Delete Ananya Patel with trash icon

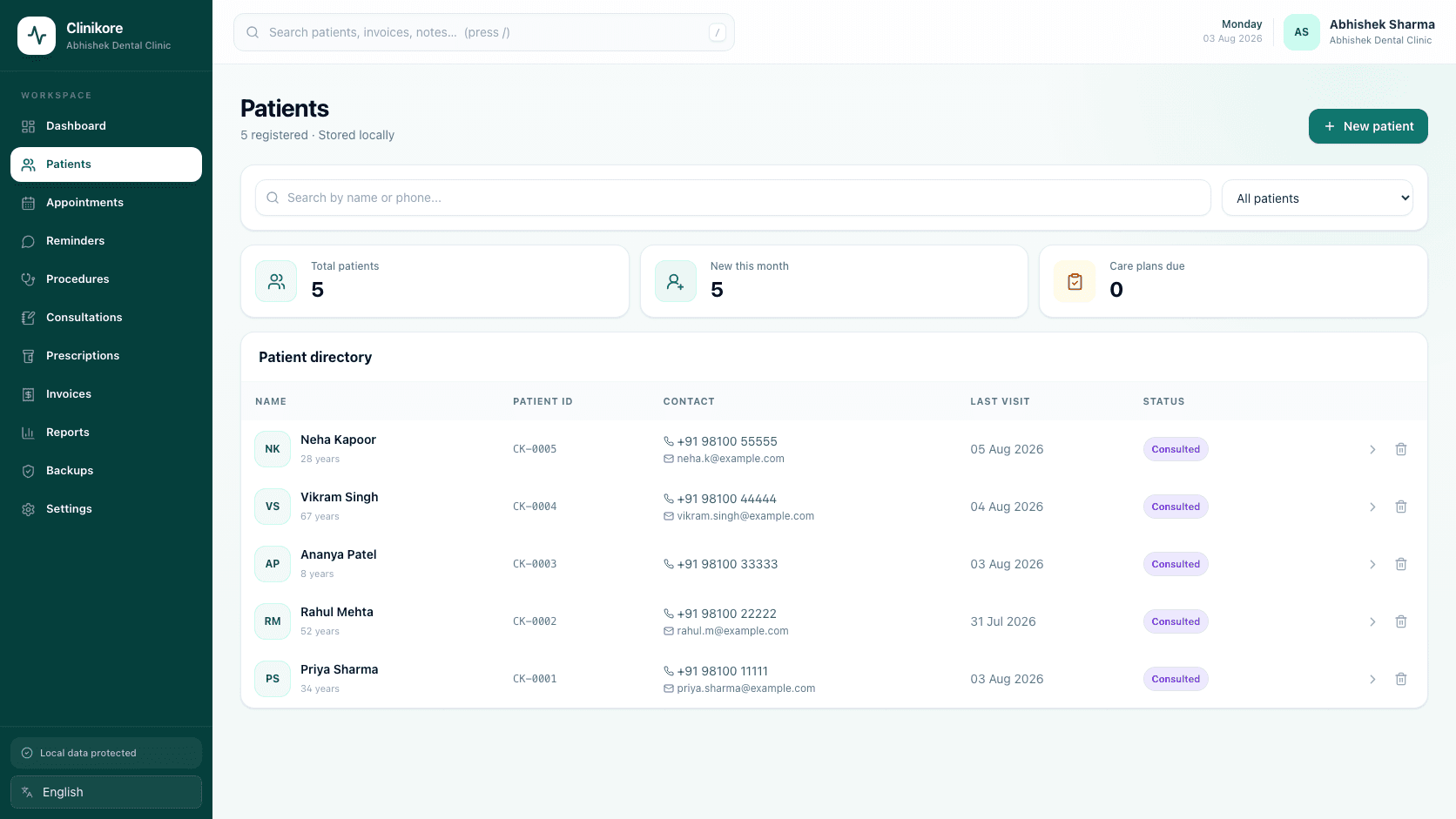(1401, 564)
